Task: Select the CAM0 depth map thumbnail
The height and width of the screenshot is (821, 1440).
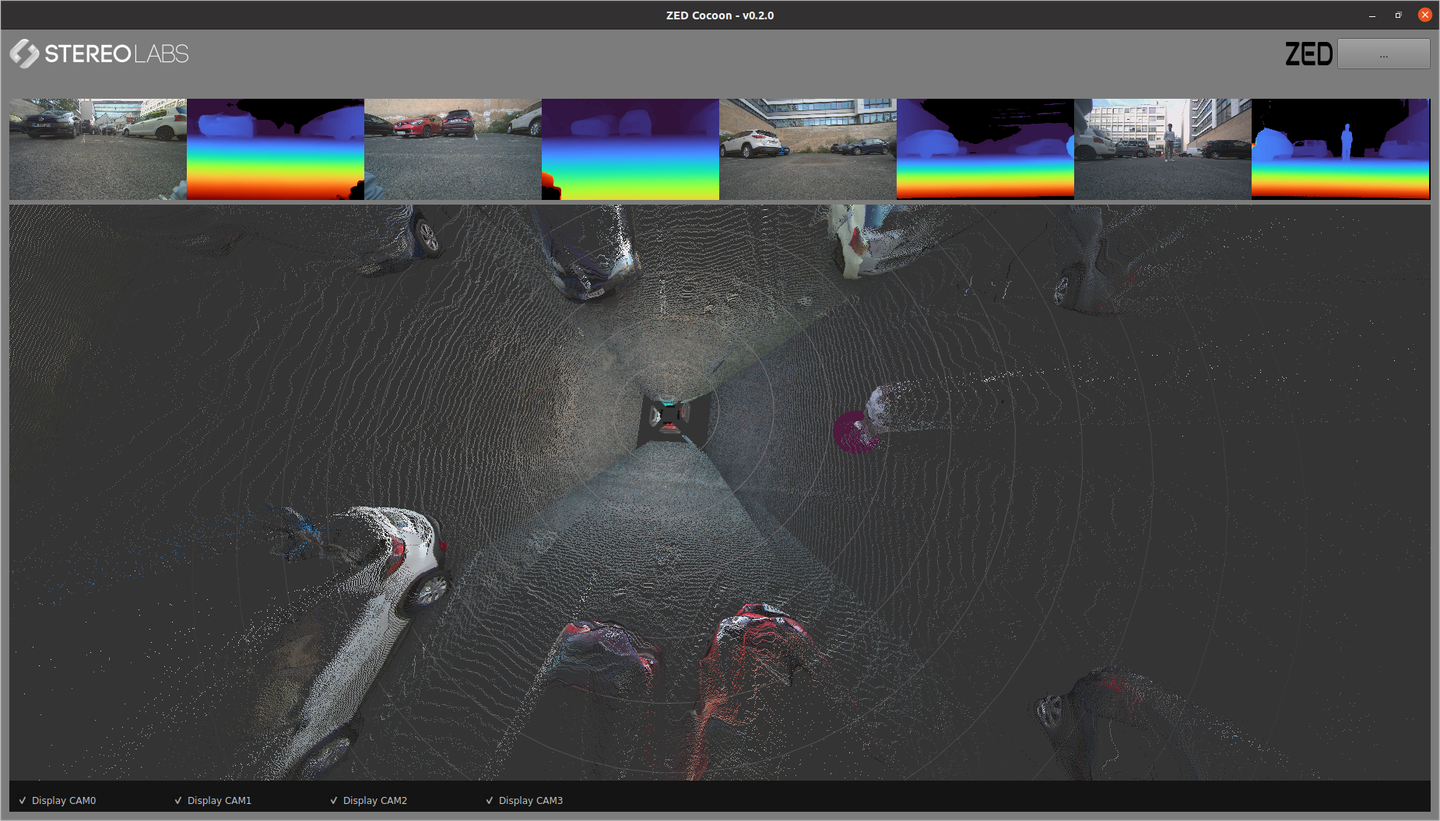Action: click(x=275, y=148)
